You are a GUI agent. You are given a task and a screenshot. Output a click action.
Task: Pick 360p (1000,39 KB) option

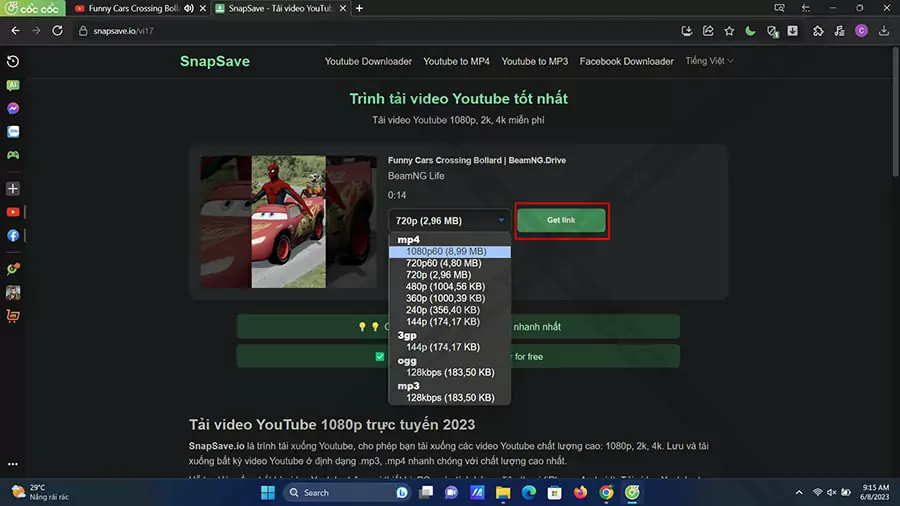449,298
